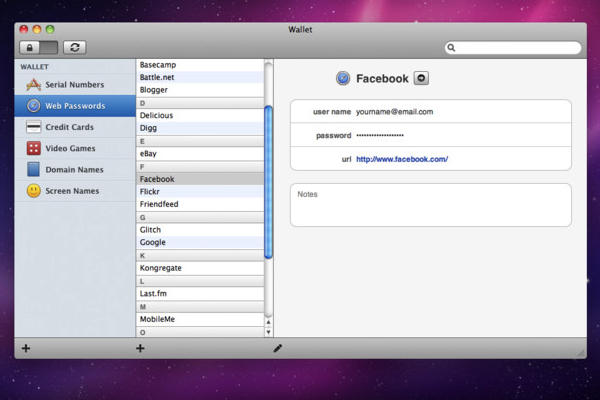Open Domain Names category
Screen dimensions: 600x400
75,170
